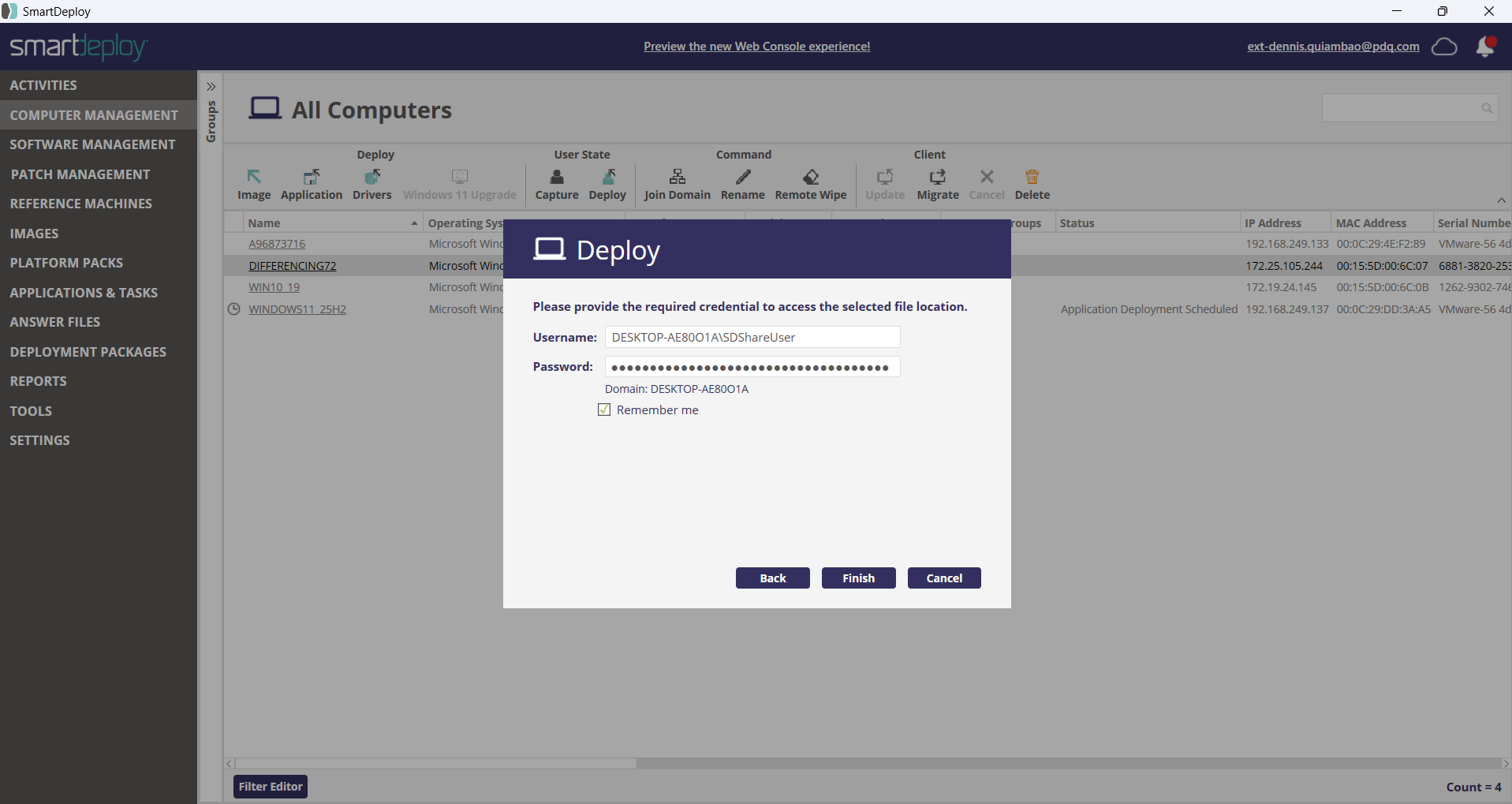This screenshot has width=1512, height=804.
Task: Click the Capture user state icon
Action: point(557,178)
